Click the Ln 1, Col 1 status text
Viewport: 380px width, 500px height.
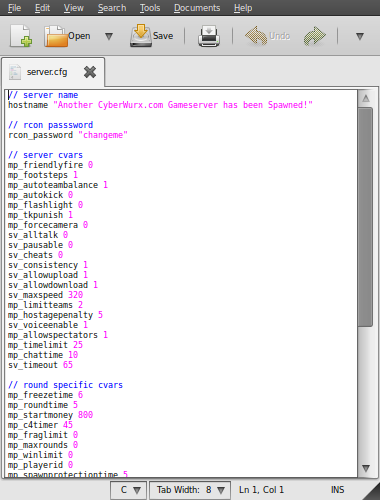coord(261,490)
